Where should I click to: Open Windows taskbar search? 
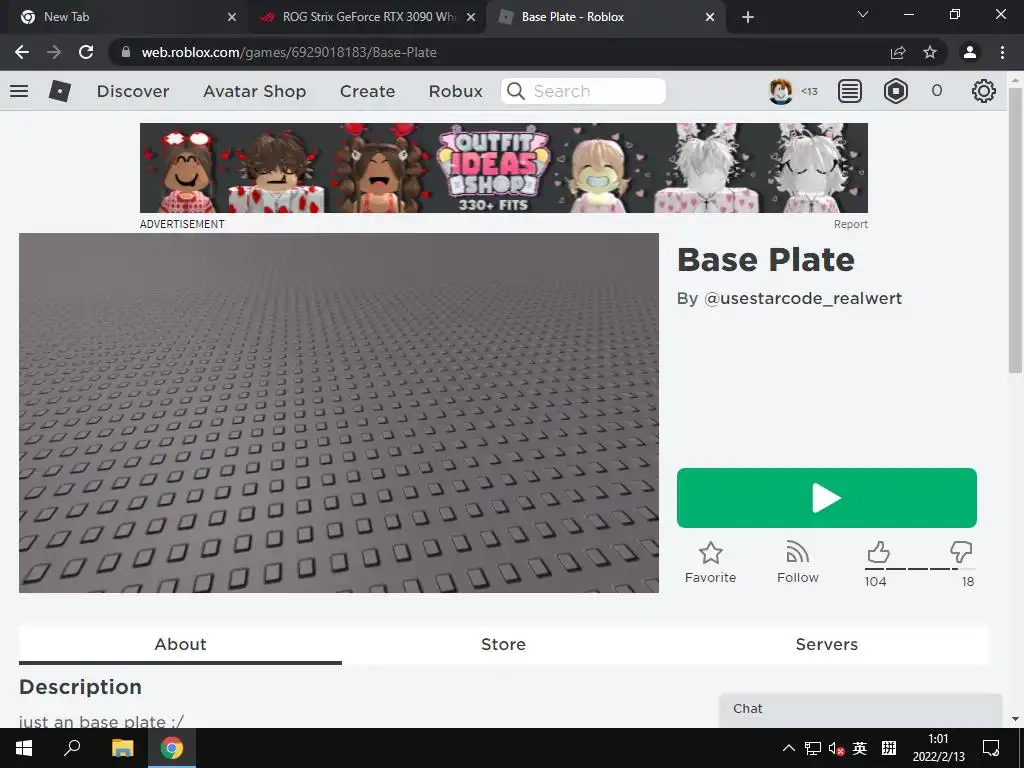72,748
